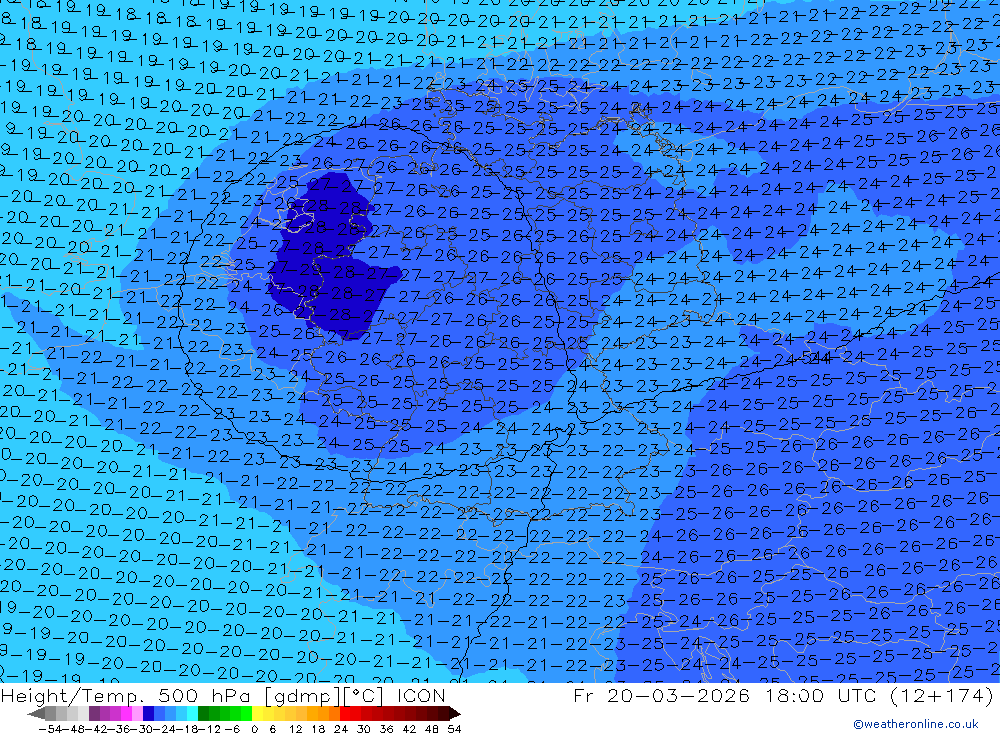
Task: Select the bright red legend swatch above 24
Action: (345, 714)
